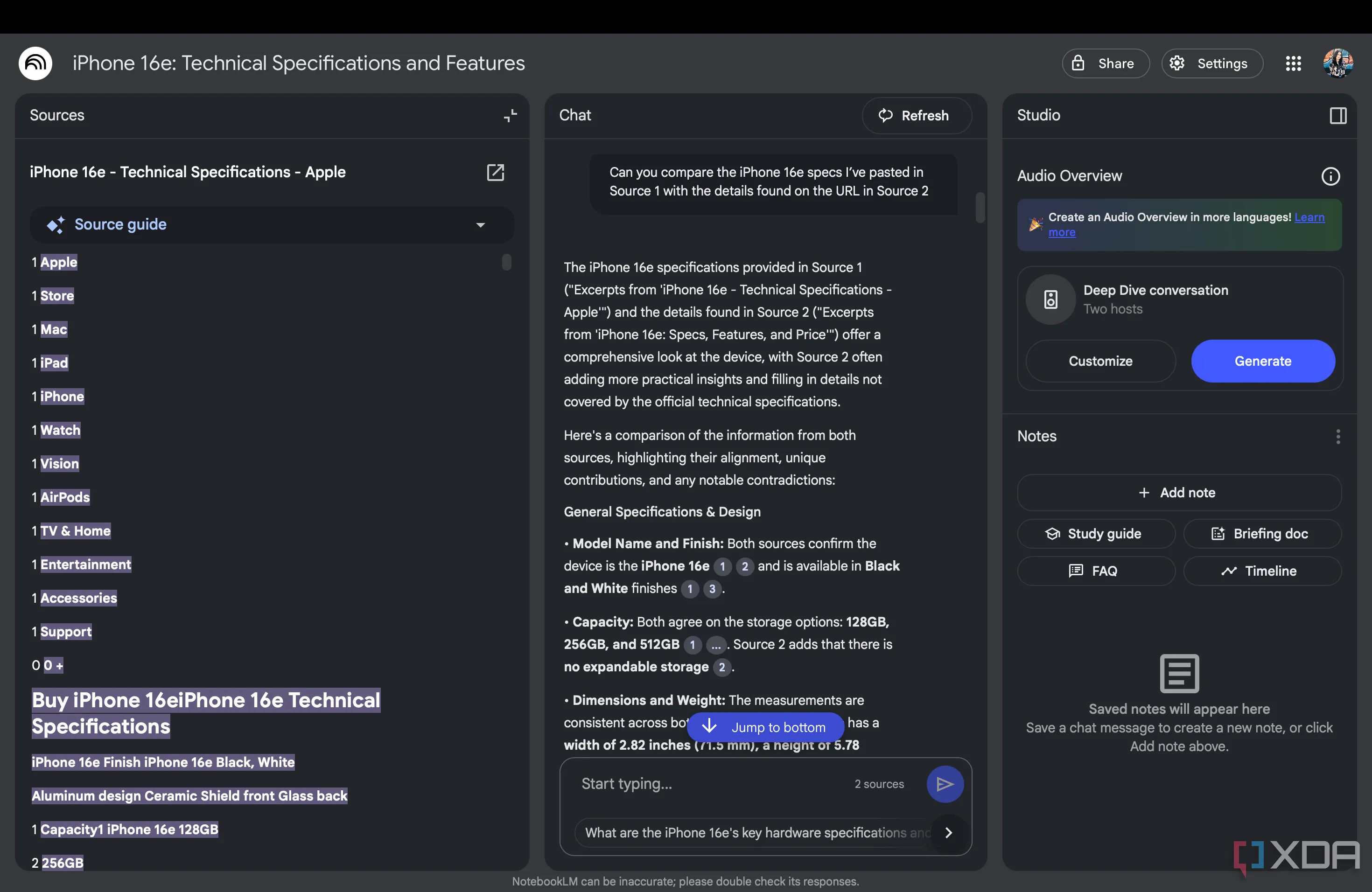Open the user profile avatar
1372x892 pixels.
[x=1337, y=63]
